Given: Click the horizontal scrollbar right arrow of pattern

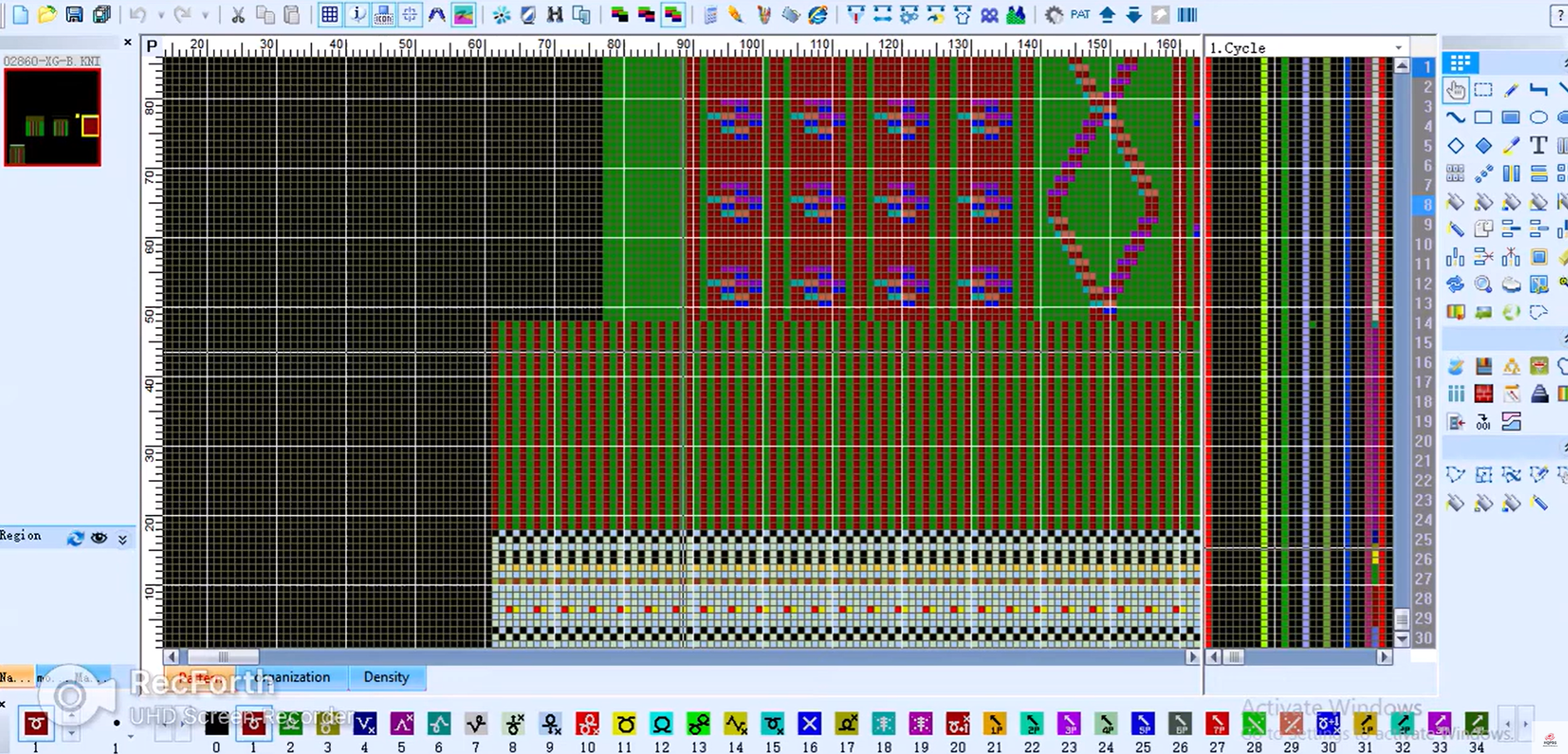Looking at the screenshot, I should (x=1193, y=657).
